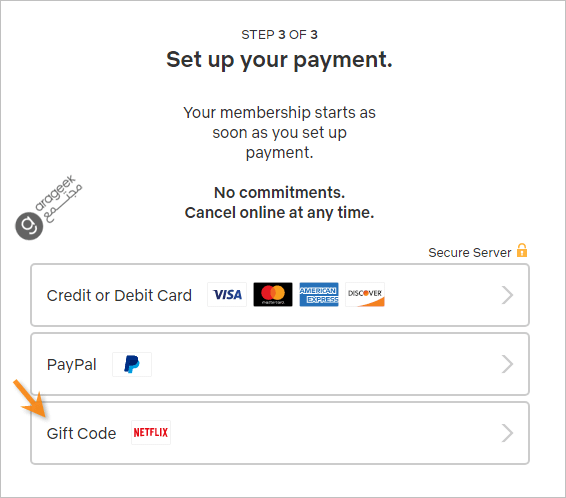Choose PayPal as payment method
Viewport: 566px width, 498px height.
[x=280, y=364]
